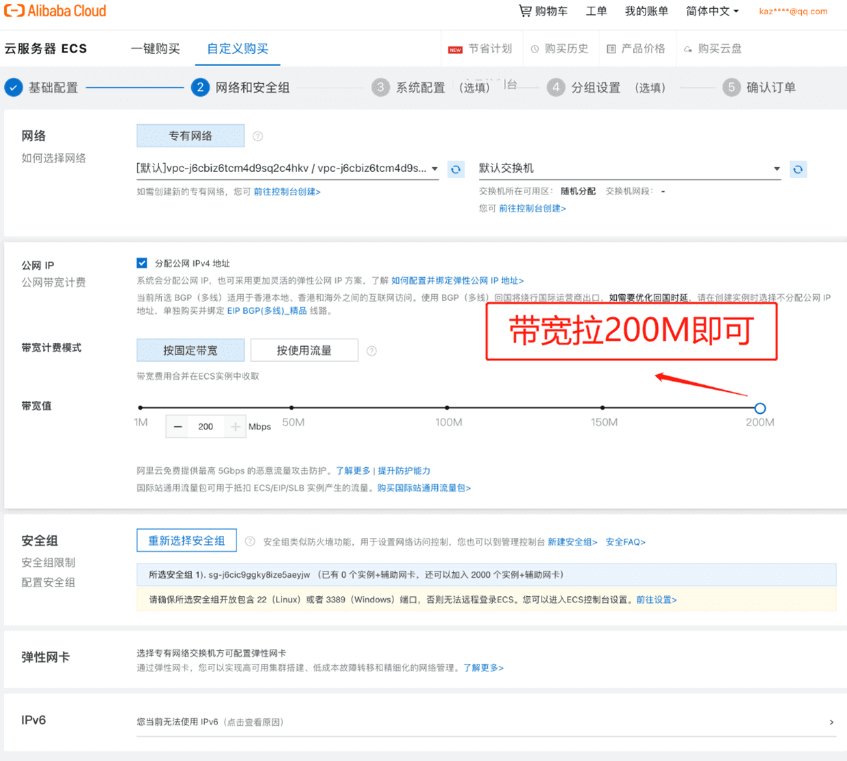Click selected security group sg-j6cic9ggky8ize5aeyjw row
Image resolution: width=847 pixels, height=761 pixels.
[x=486, y=575]
